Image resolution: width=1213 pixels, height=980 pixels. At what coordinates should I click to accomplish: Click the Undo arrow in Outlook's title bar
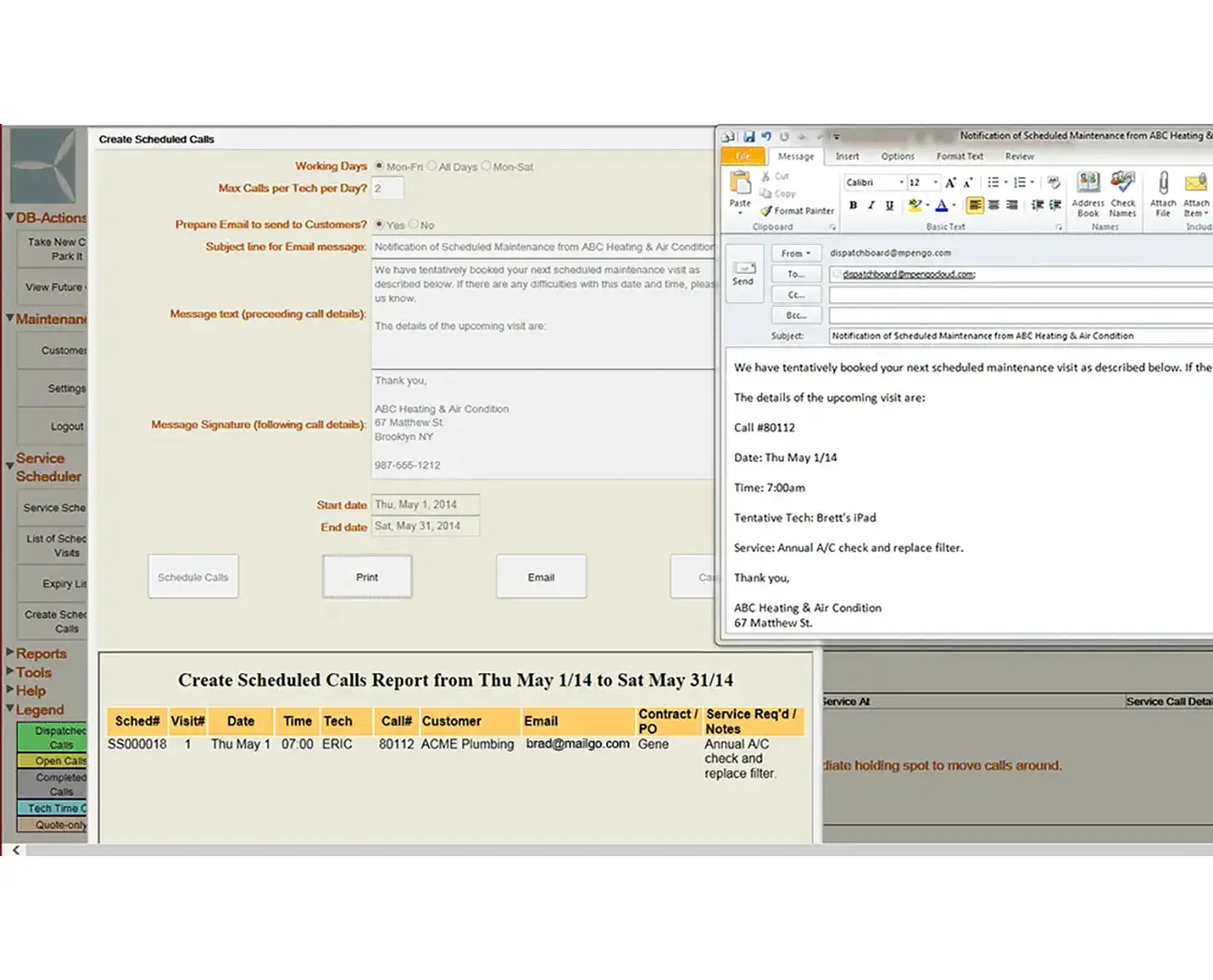[x=766, y=137]
